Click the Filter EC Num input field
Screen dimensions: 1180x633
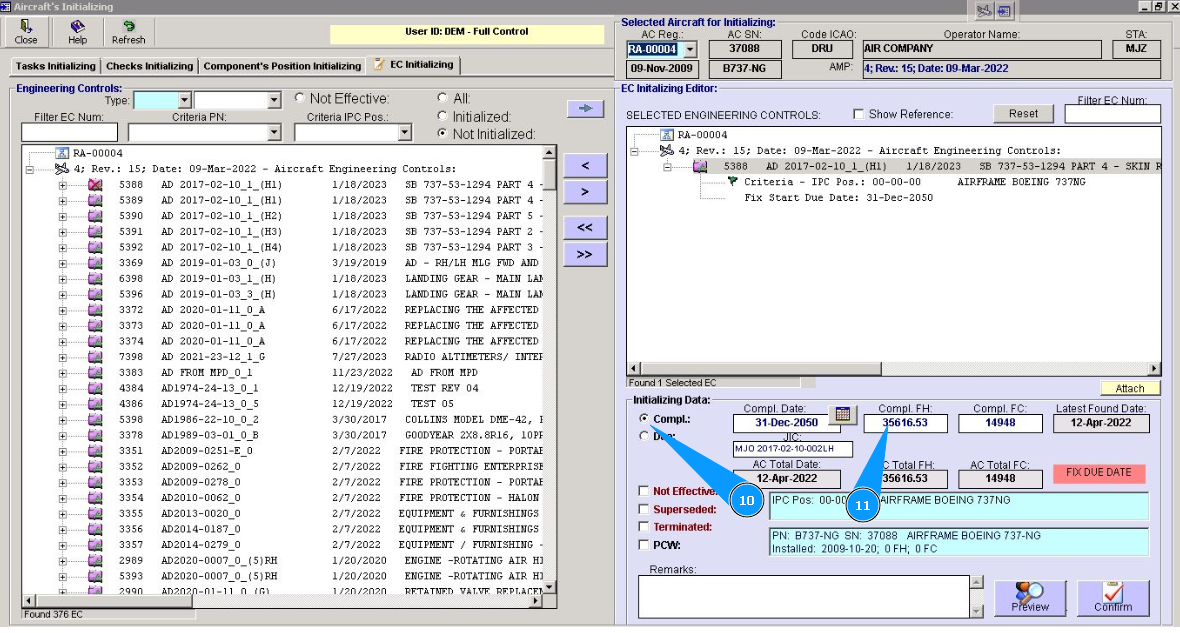pos(69,133)
